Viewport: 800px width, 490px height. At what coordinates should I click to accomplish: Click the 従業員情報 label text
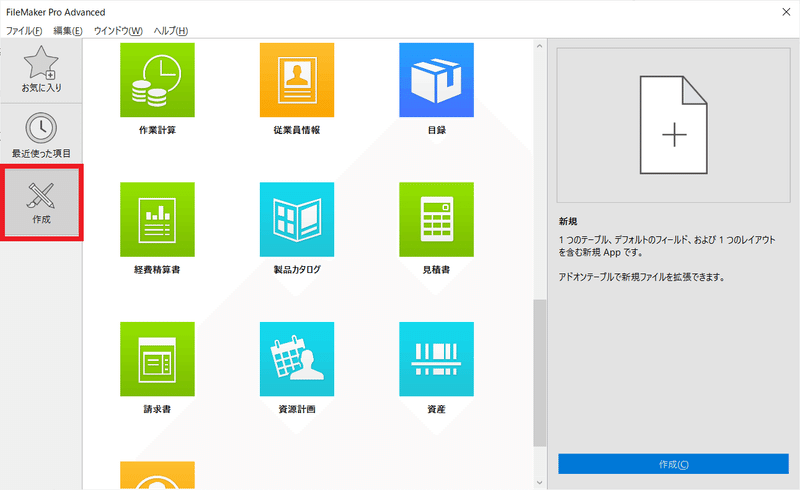coord(297,130)
